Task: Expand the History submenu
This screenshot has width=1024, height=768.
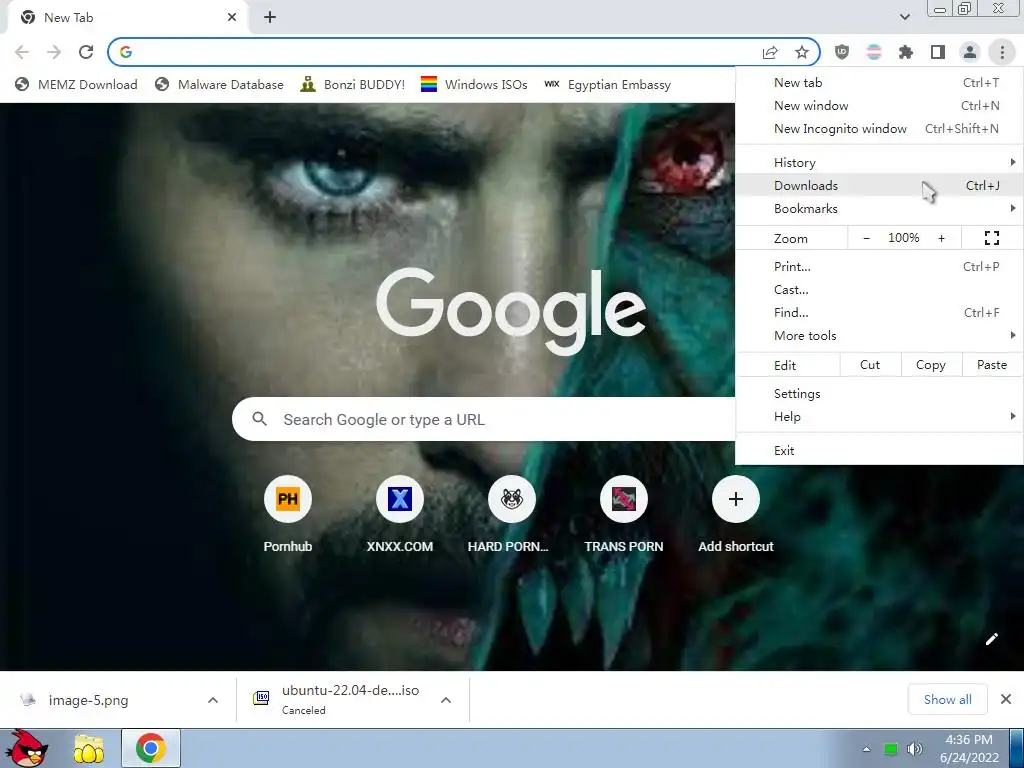Action: click(x=879, y=163)
